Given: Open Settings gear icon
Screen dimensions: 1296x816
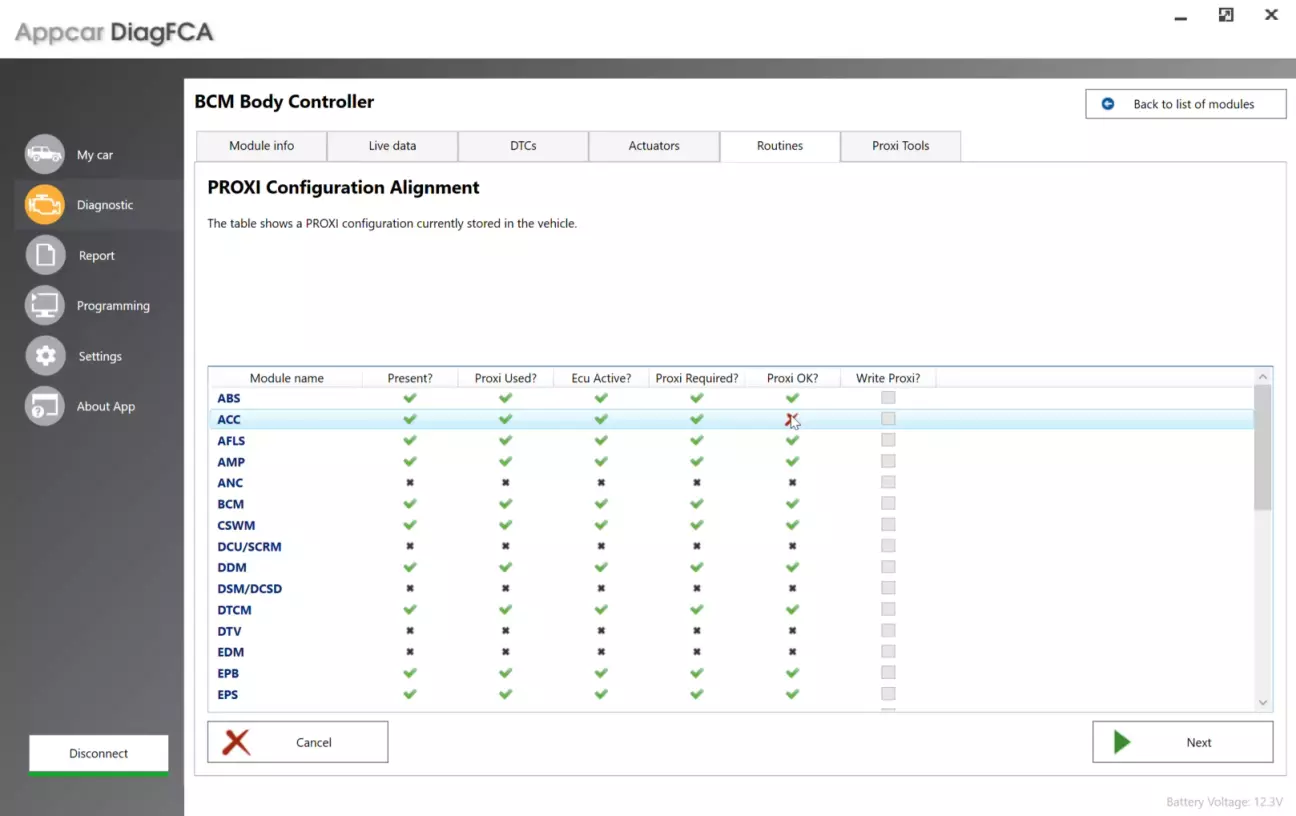Looking at the screenshot, I should (x=44, y=356).
